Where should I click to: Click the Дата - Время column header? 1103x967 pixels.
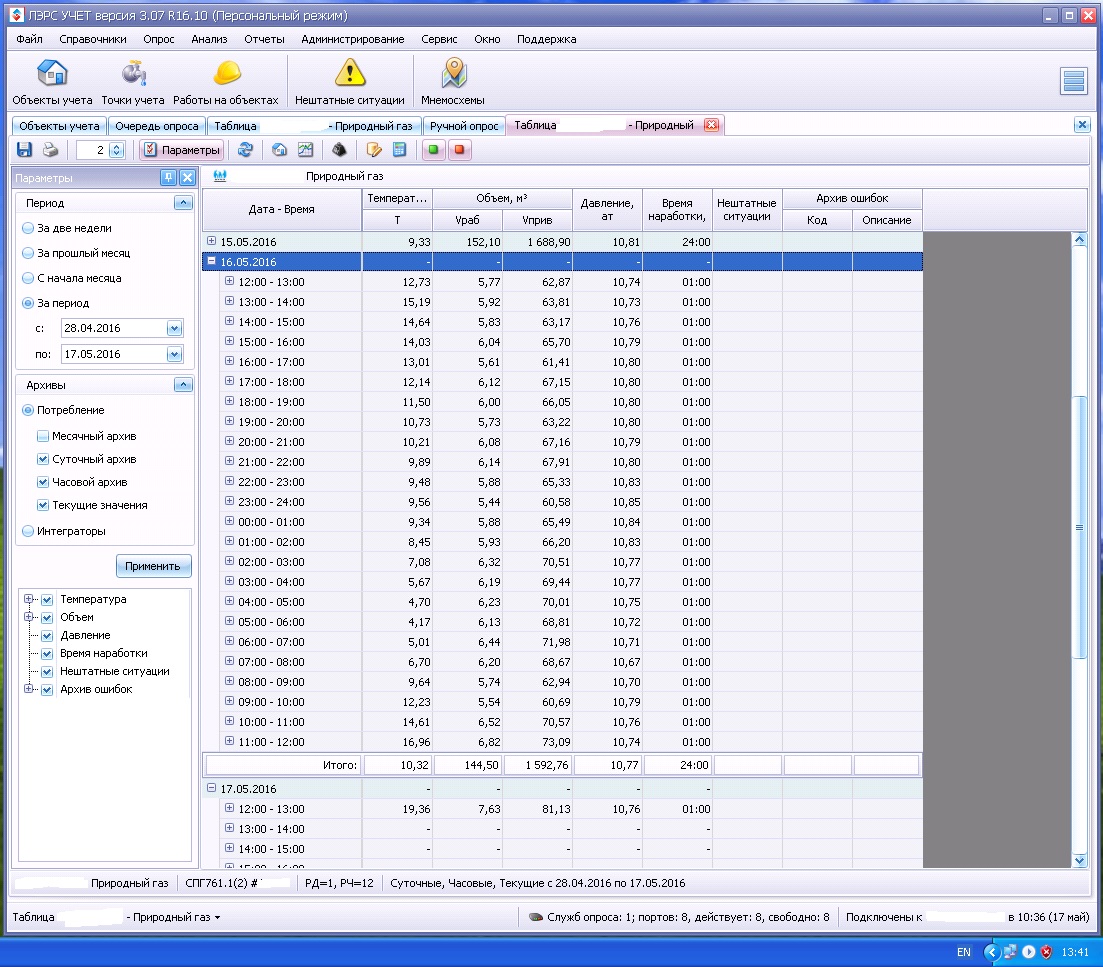pos(282,210)
